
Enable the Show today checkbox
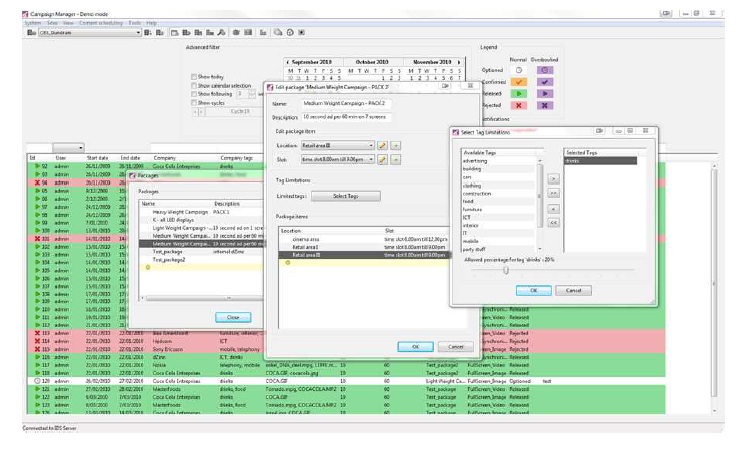(194, 76)
